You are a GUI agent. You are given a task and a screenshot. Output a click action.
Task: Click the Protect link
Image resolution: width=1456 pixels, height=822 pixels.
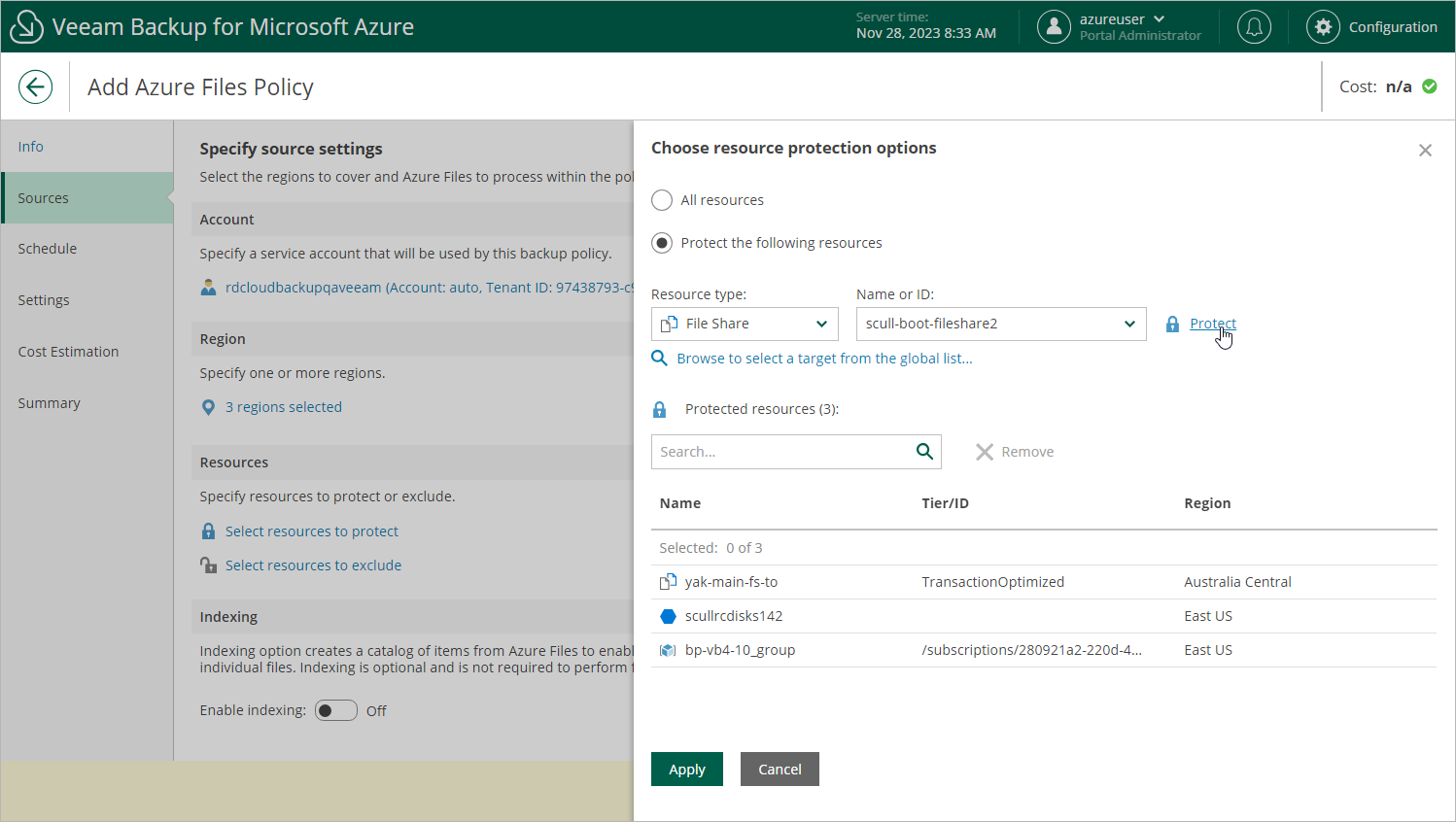click(x=1213, y=324)
